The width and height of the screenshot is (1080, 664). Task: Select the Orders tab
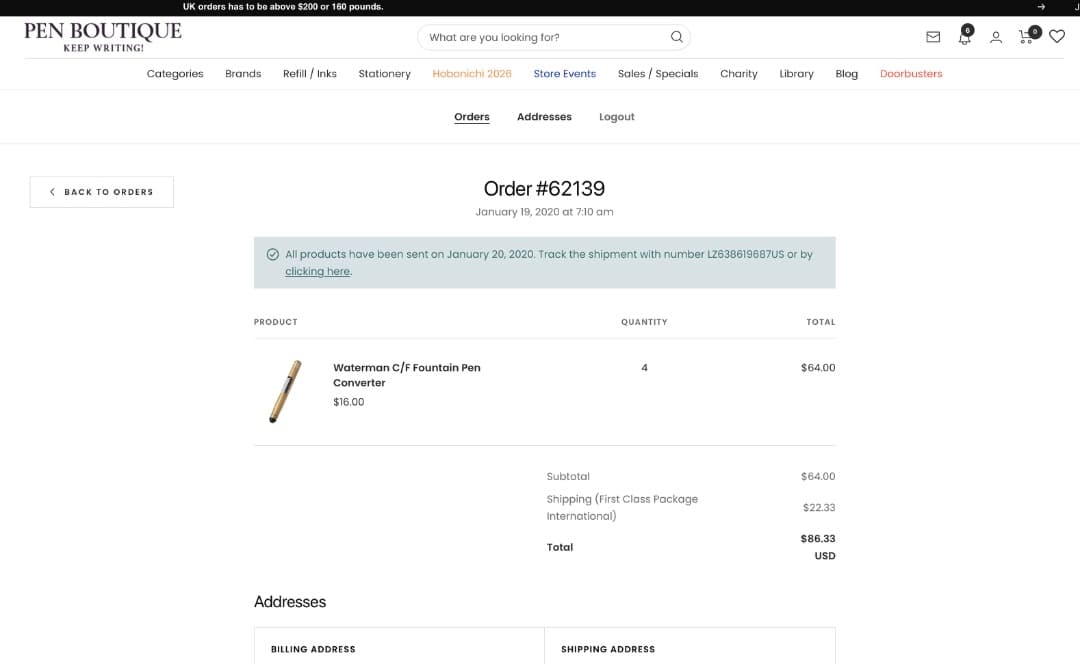click(x=472, y=117)
